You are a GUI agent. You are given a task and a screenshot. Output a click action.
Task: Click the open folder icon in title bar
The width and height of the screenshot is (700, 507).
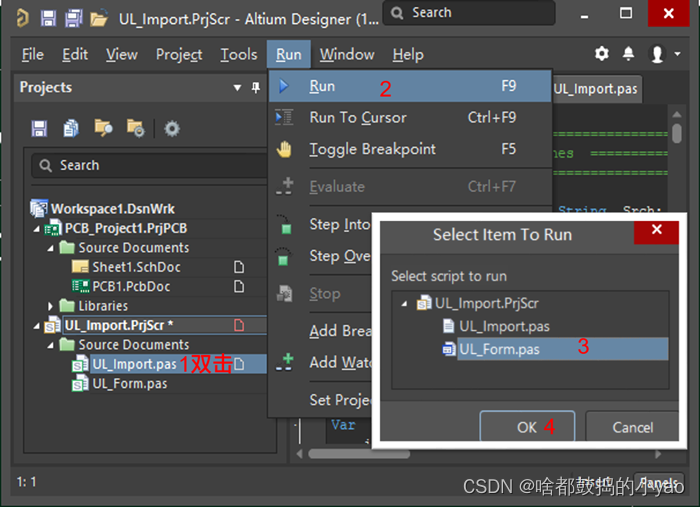[98, 18]
